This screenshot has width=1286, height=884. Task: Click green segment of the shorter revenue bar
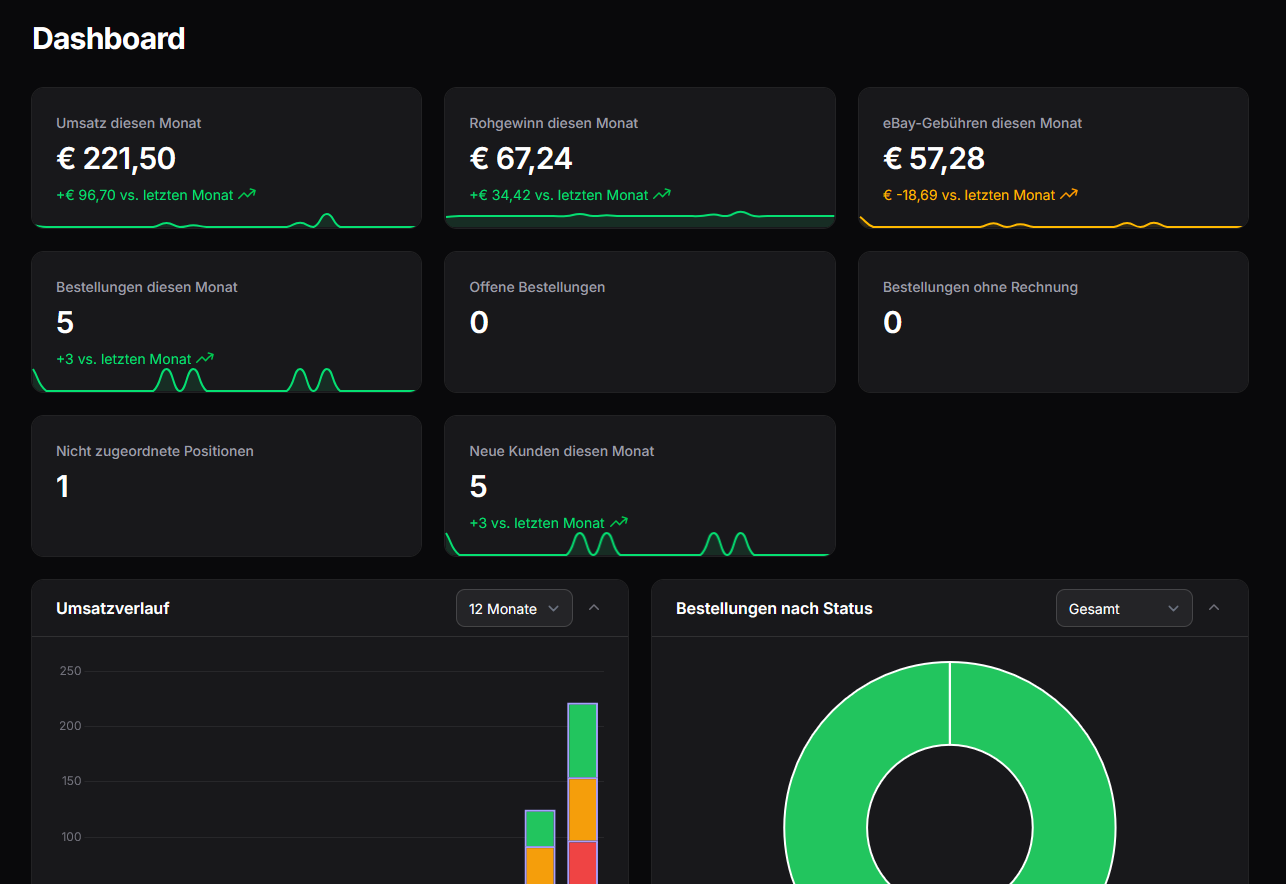pyautogui.click(x=540, y=828)
